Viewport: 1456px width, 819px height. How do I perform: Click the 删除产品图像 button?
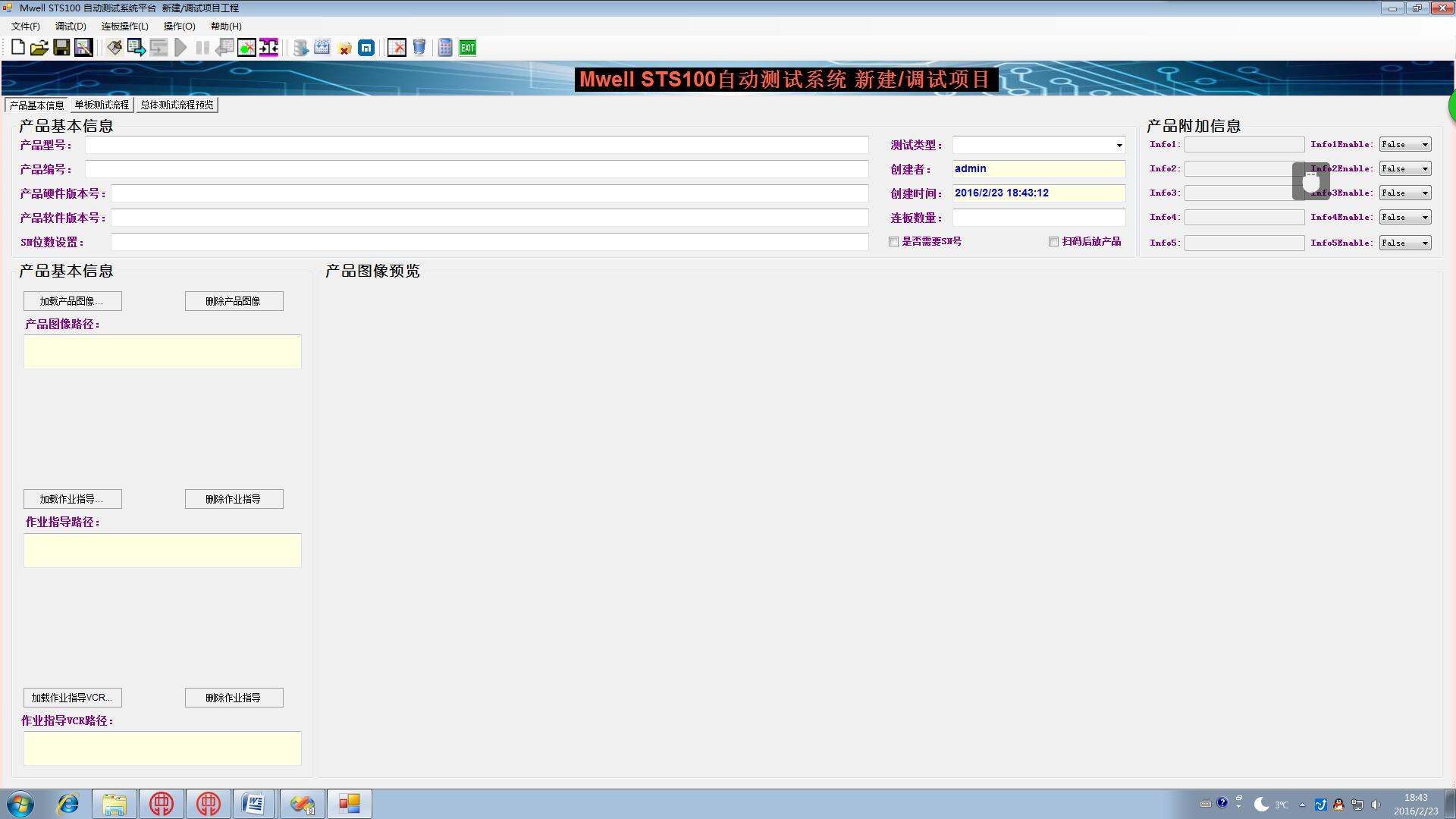tap(234, 301)
